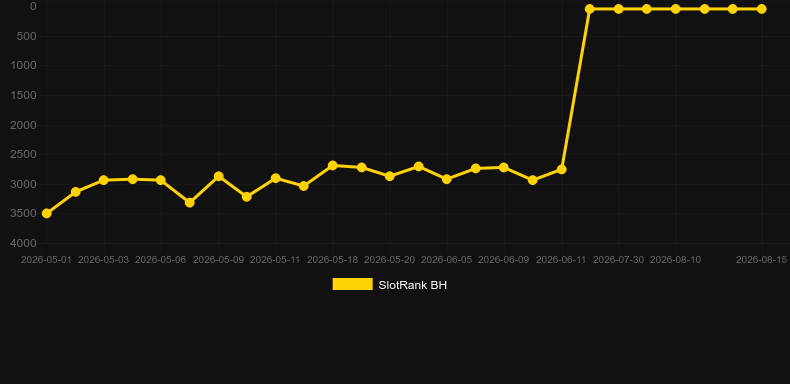Click the 2026-05-01 x-axis label
The height and width of the screenshot is (384, 790).
tap(46, 260)
